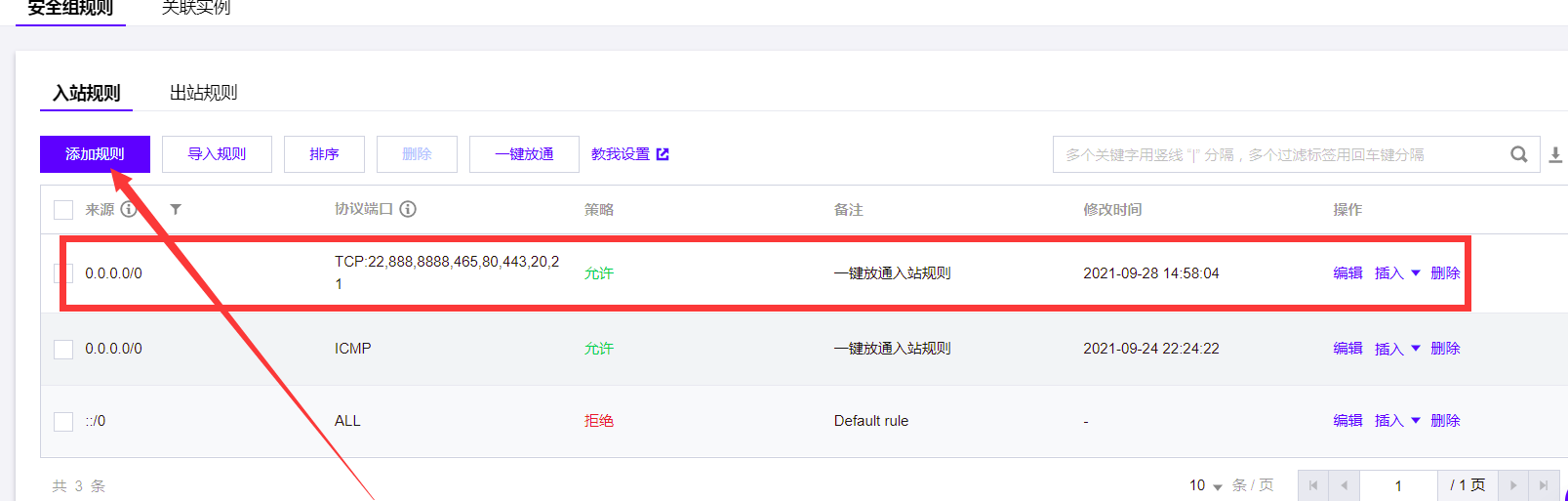Viewport: 1568px width, 501px height.
Task: Open the 10 条/页 page size dropdown
Action: pos(1206,485)
